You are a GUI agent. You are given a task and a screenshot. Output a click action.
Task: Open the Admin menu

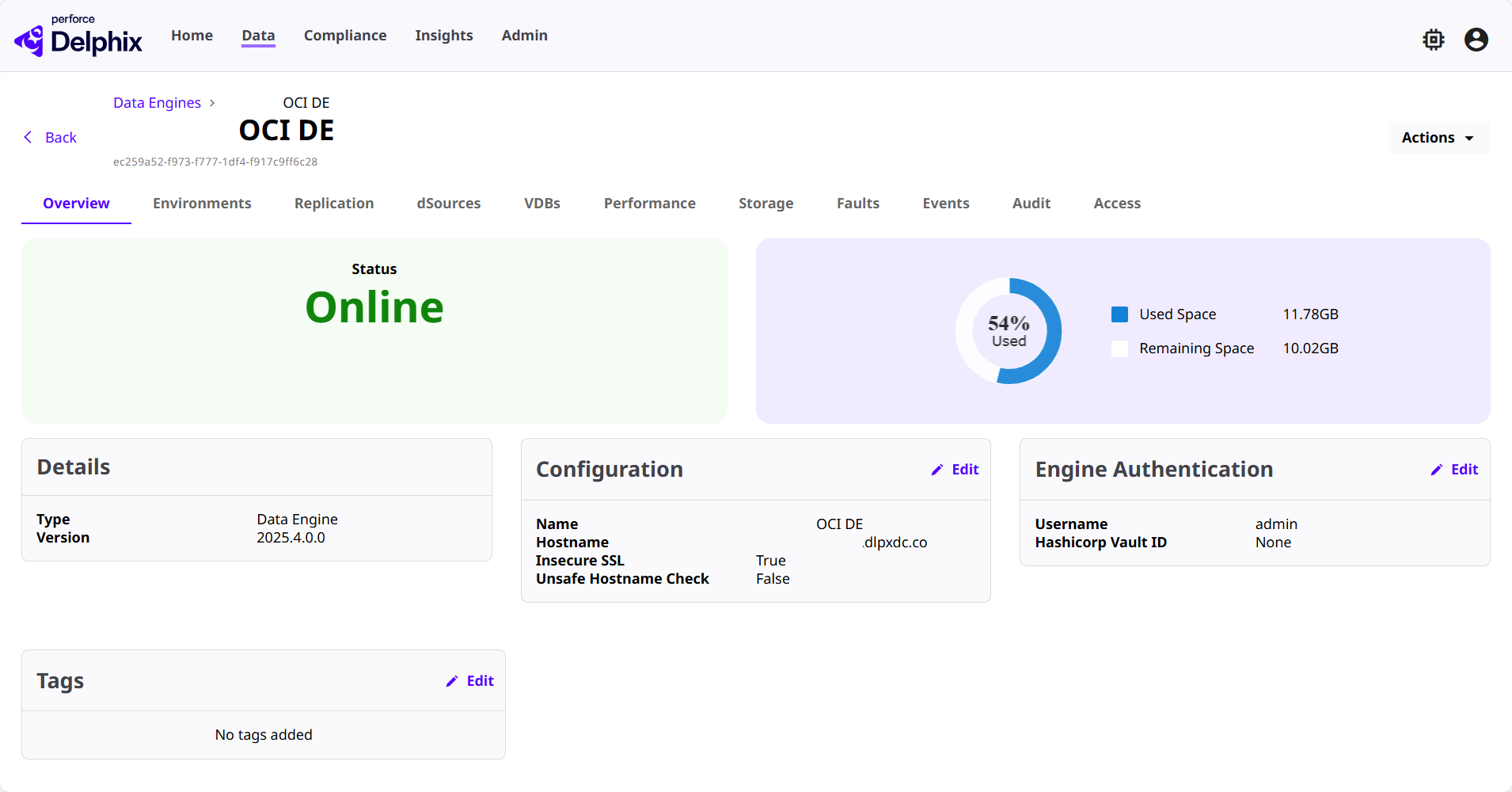tap(525, 36)
